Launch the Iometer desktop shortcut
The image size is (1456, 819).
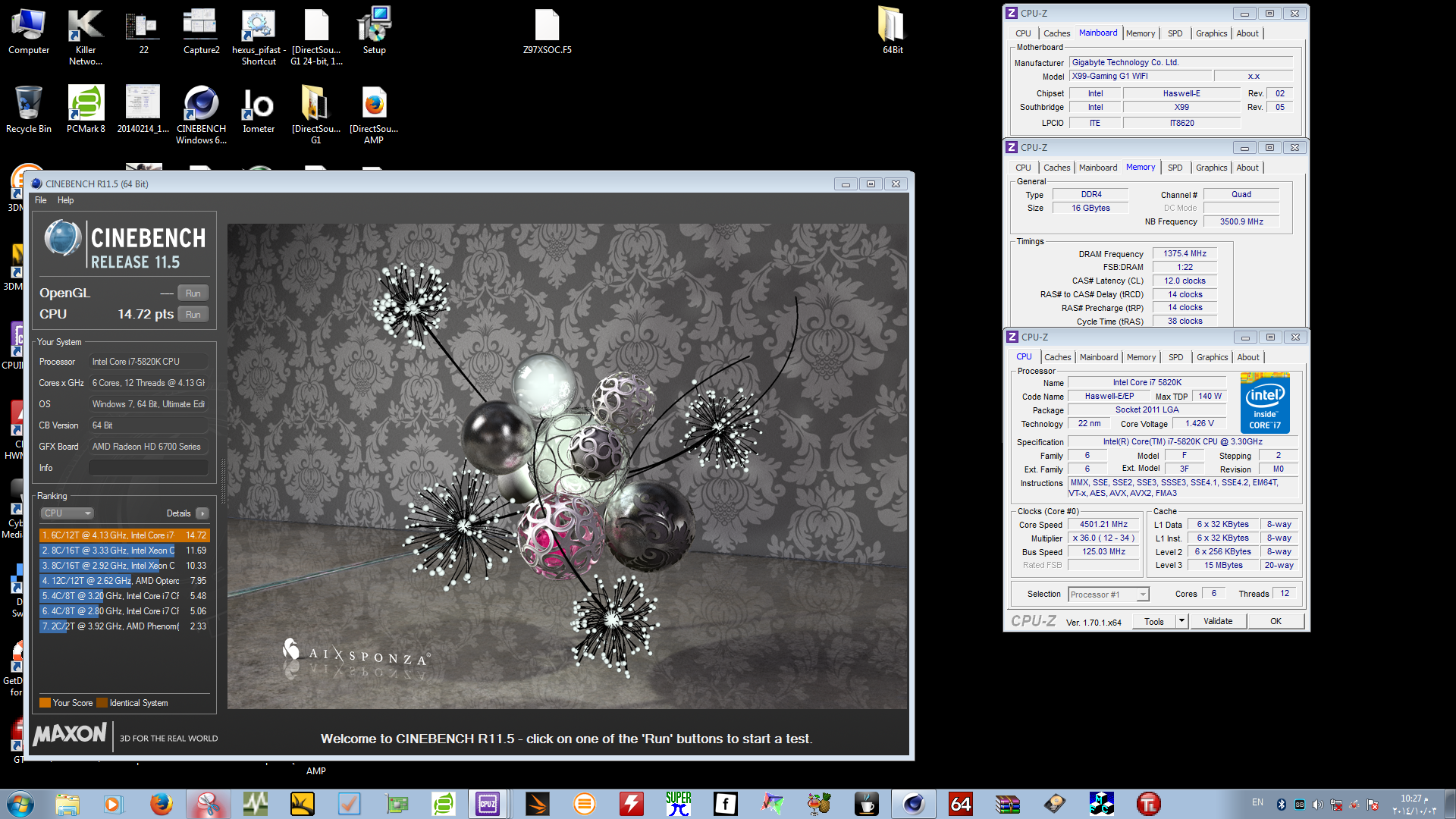259,110
